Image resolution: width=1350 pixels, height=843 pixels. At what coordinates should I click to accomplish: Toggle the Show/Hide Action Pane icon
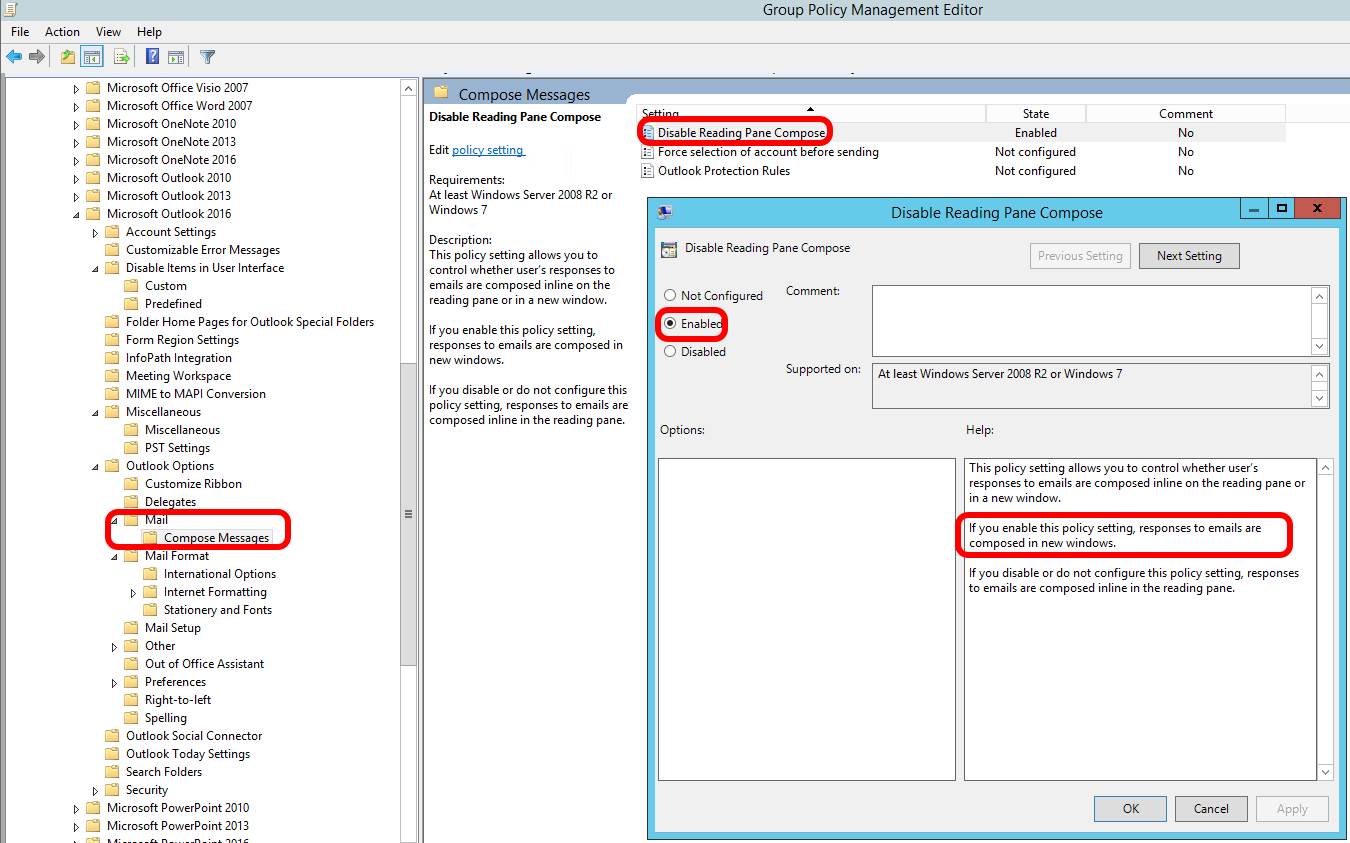[x=176, y=57]
